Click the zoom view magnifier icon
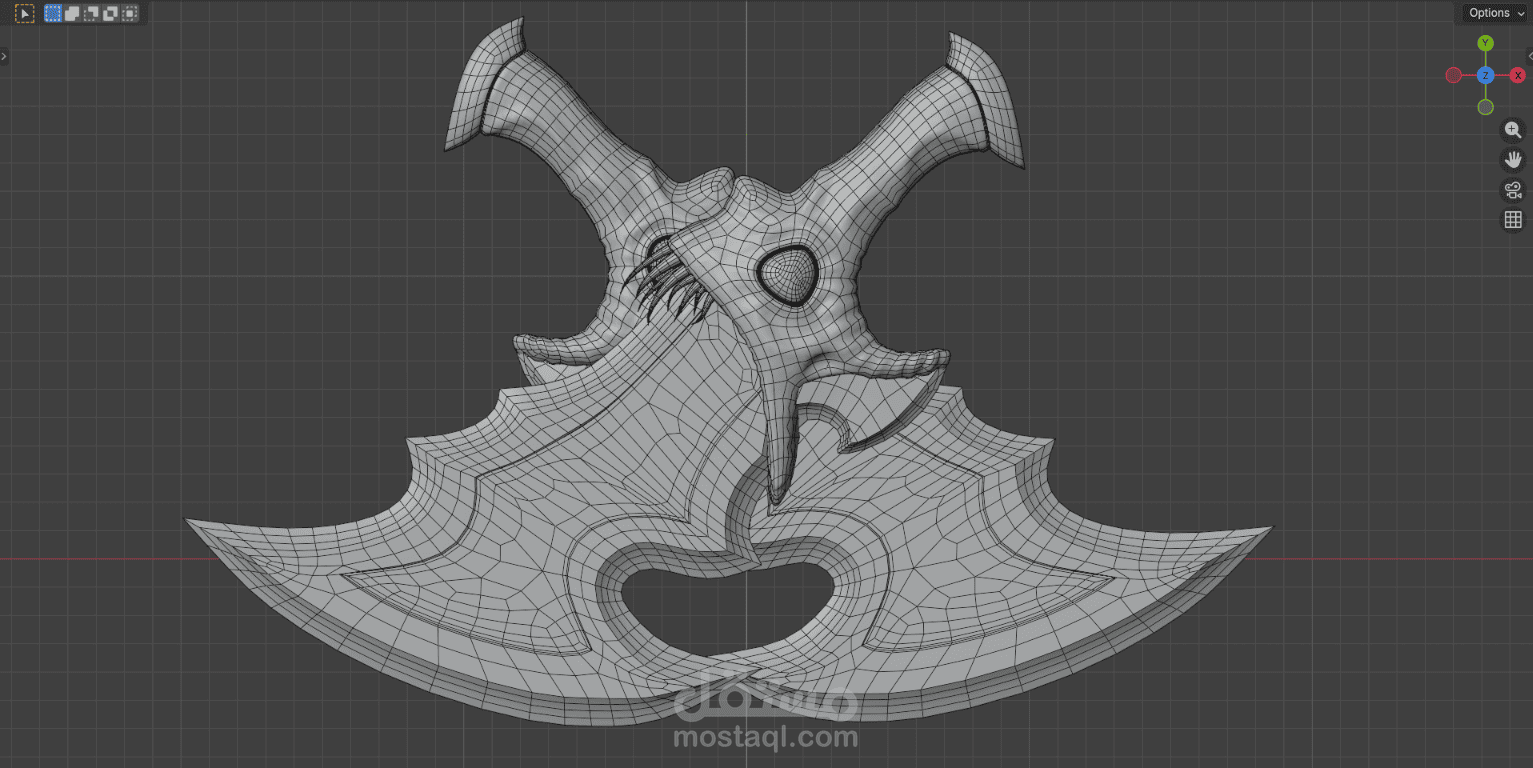The height and width of the screenshot is (768, 1533). click(1513, 130)
